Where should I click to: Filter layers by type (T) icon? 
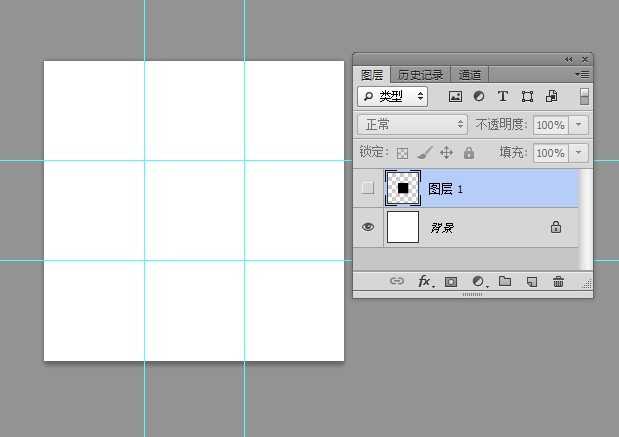coord(502,97)
